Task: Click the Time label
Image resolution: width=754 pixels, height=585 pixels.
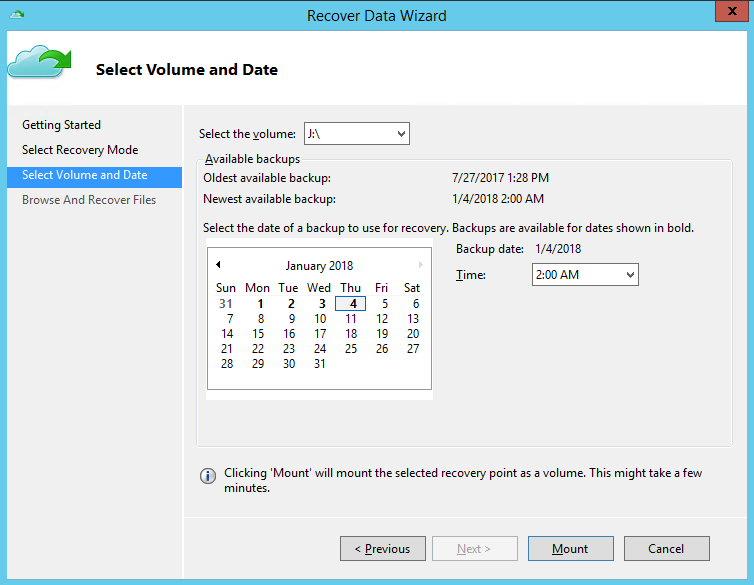Action: coord(471,275)
